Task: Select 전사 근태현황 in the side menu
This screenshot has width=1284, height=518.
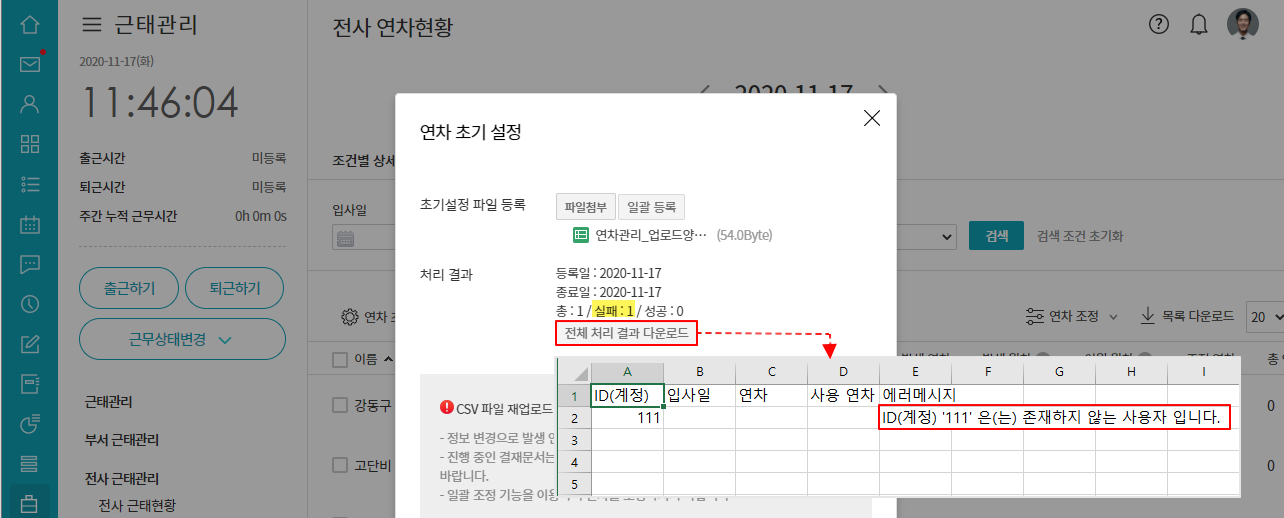Action: click(138, 505)
